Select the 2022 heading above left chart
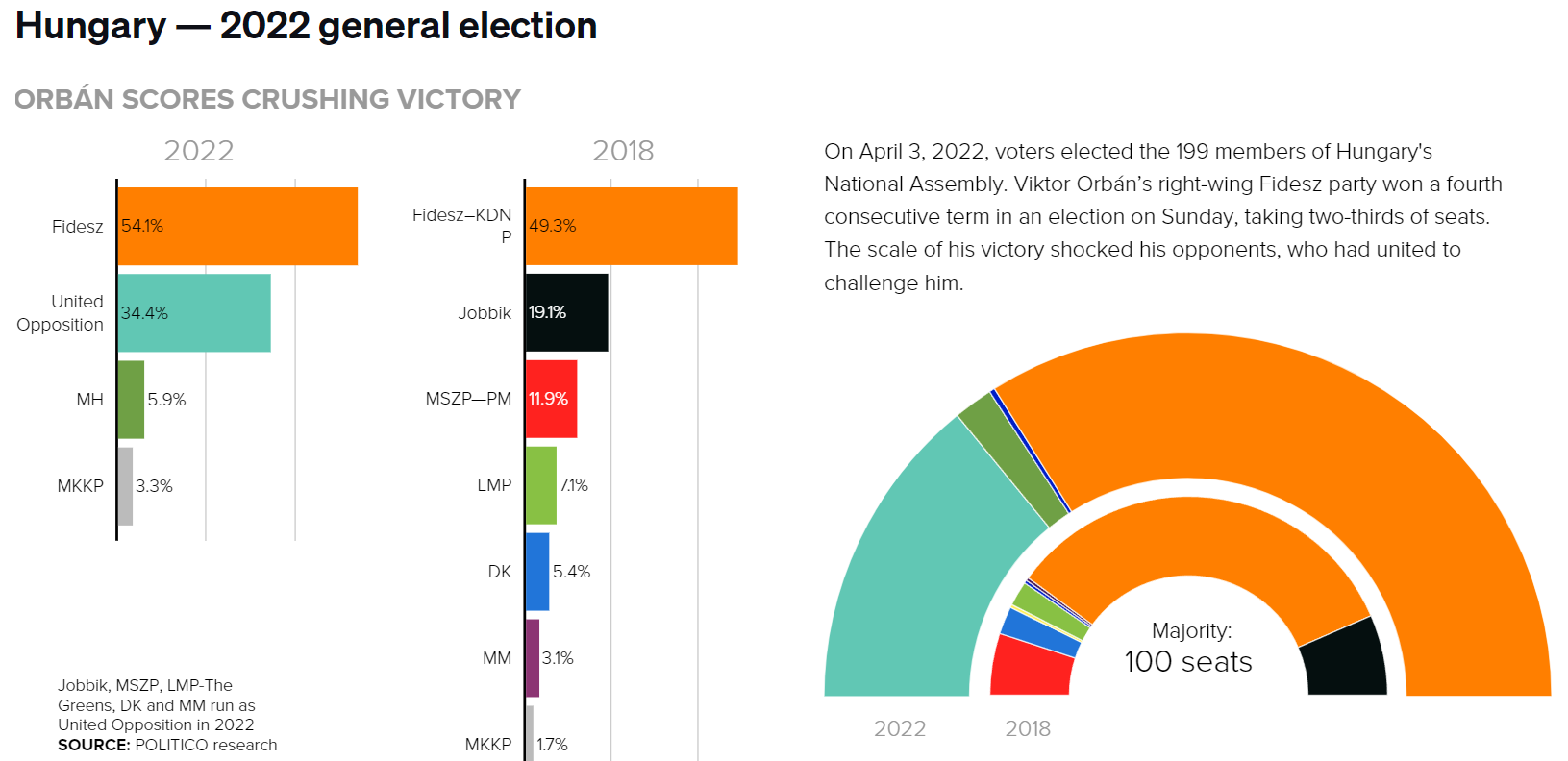 (199, 151)
